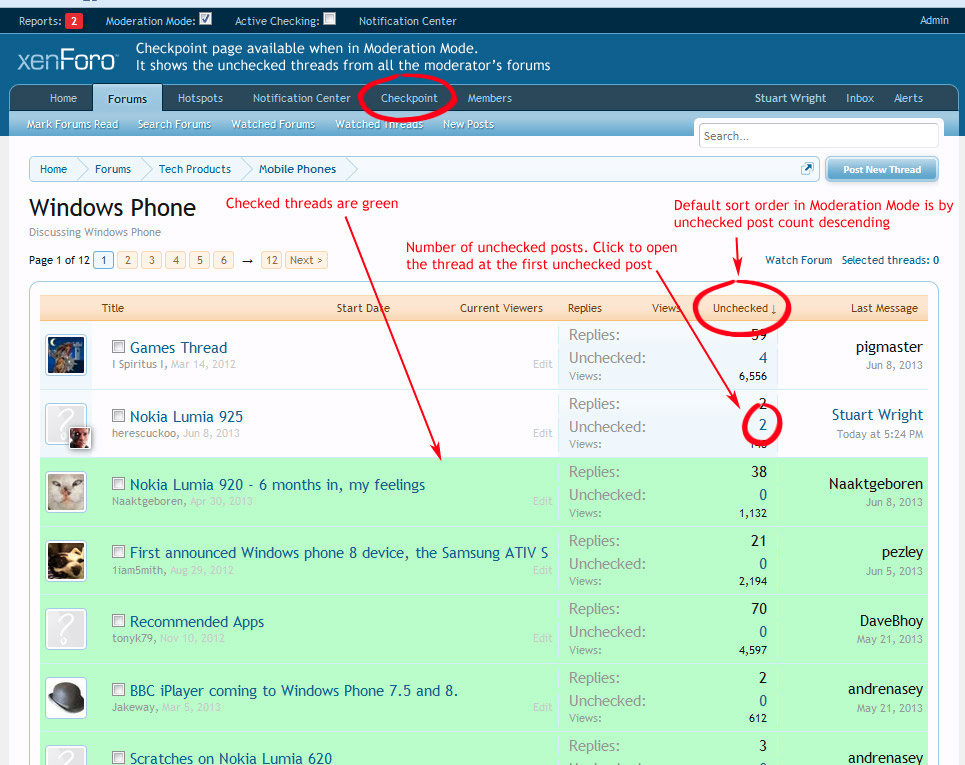The width and height of the screenshot is (965, 765).
Task: Open the Alerts link
Action: pyautogui.click(x=908, y=98)
